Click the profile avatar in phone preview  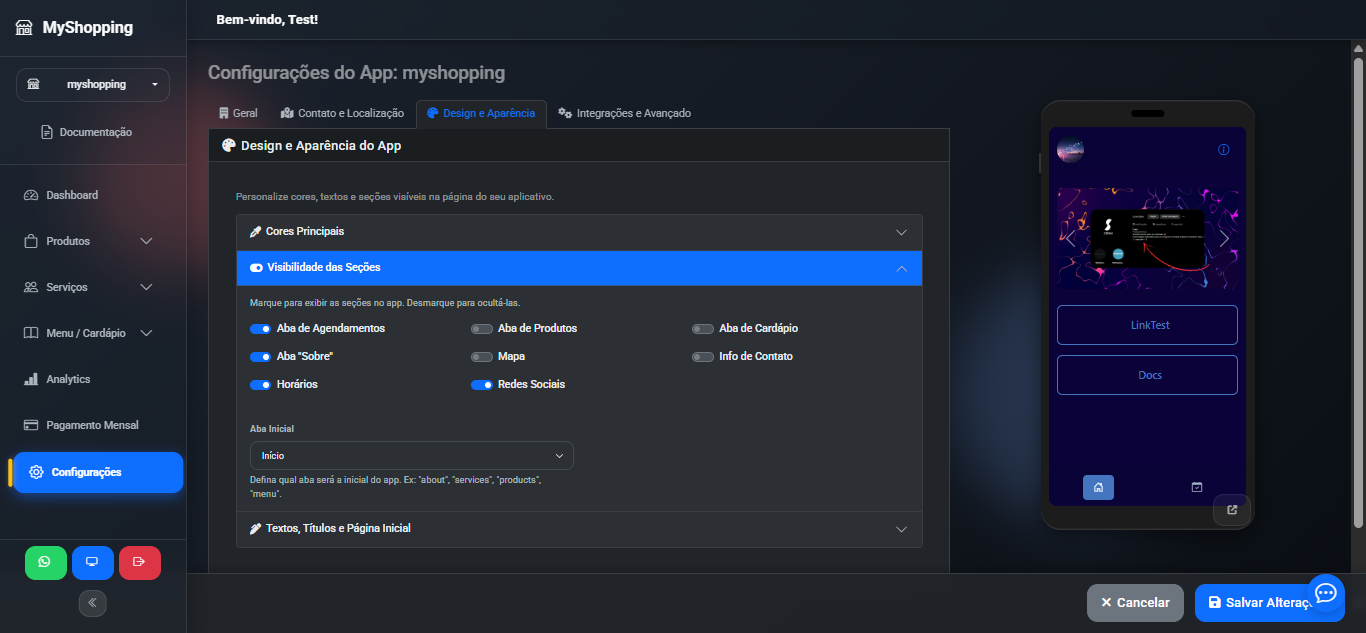pyautogui.click(x=1070, y=150)
